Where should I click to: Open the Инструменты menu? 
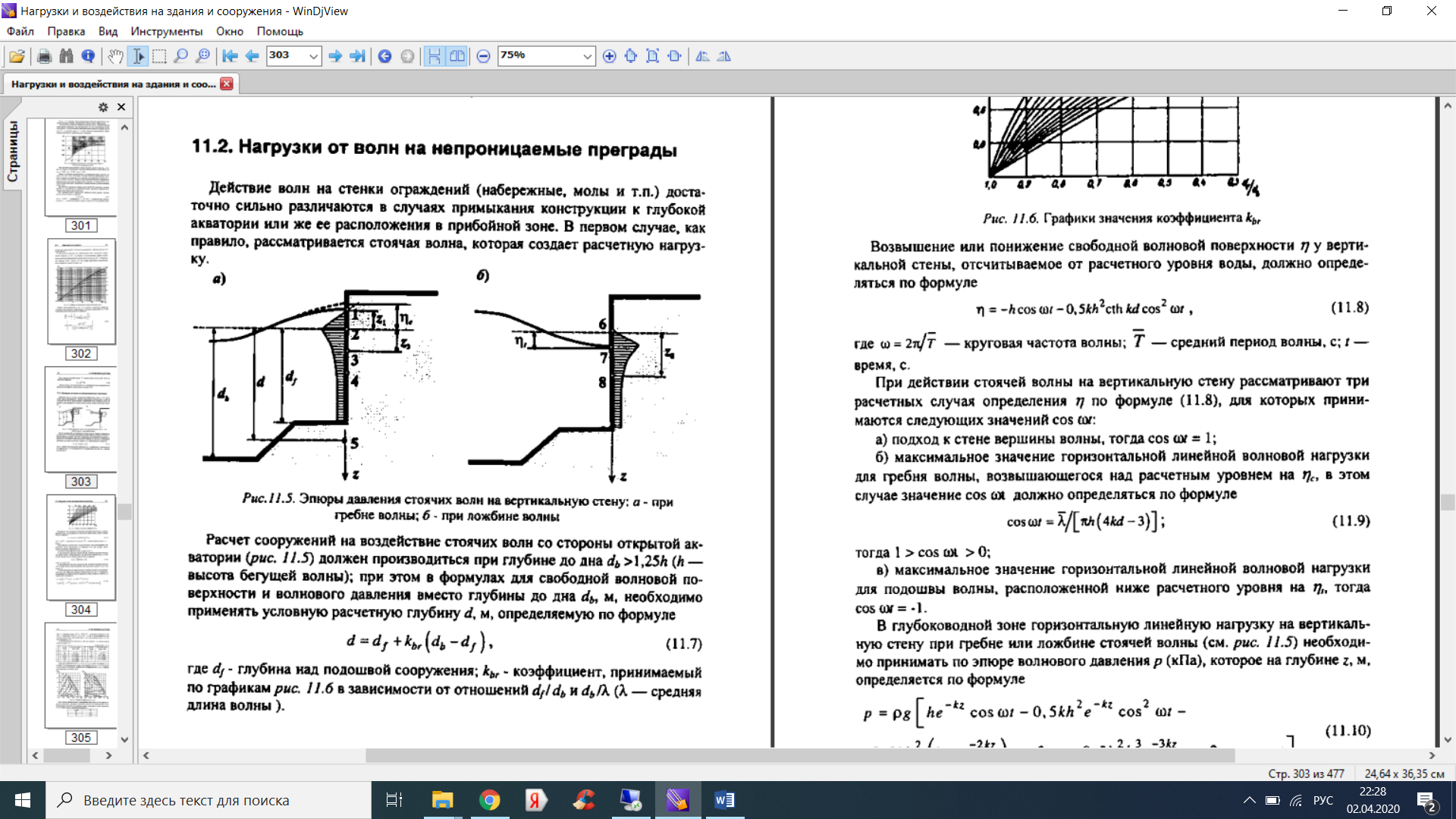pyautogui.click(x=166, y=31)
